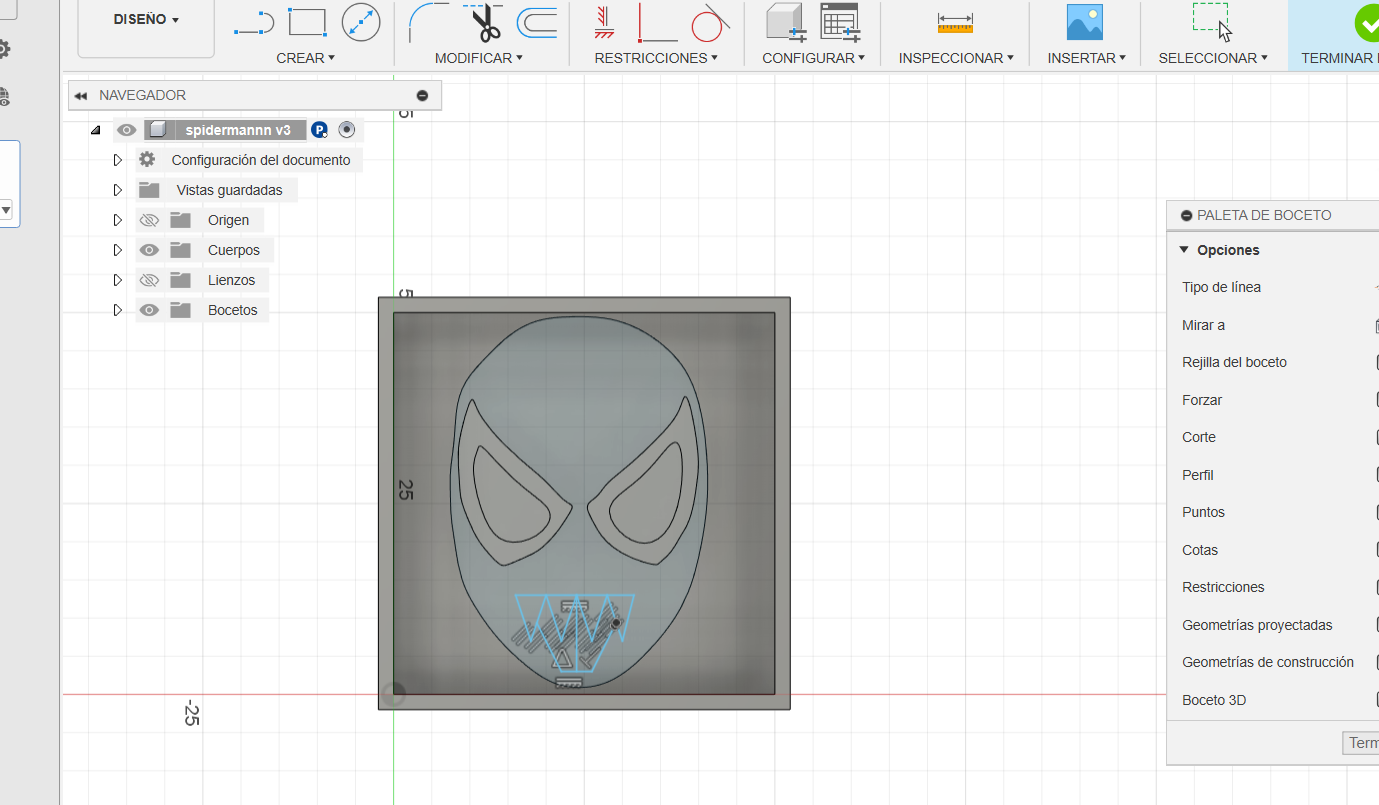1379x805 pixels.
Task: Expand the Bocetos node
Action: 117,310
